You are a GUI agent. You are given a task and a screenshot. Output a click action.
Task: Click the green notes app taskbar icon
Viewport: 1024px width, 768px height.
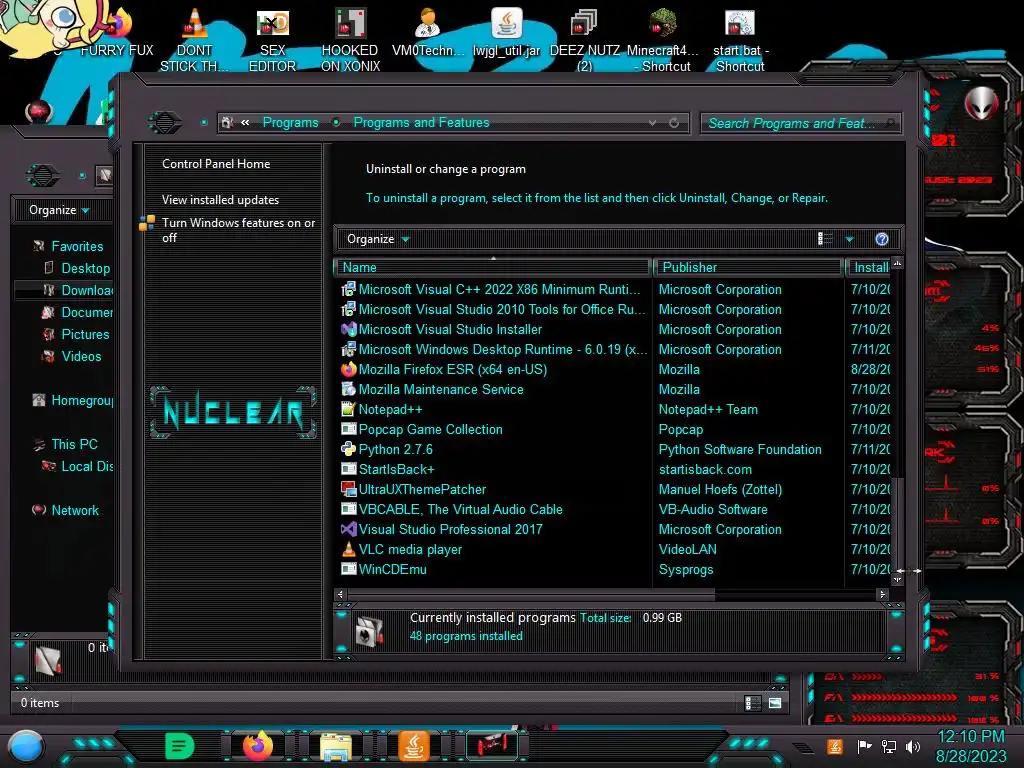pyautogui.click(x=179, y=746)
